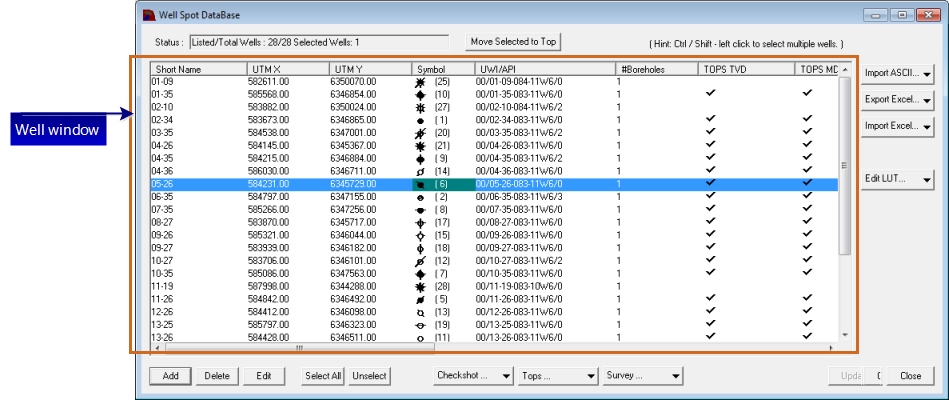Open the Import Excel dropdown
The width and height of the screenshot is (949, 400).
[x=898, y=126]
